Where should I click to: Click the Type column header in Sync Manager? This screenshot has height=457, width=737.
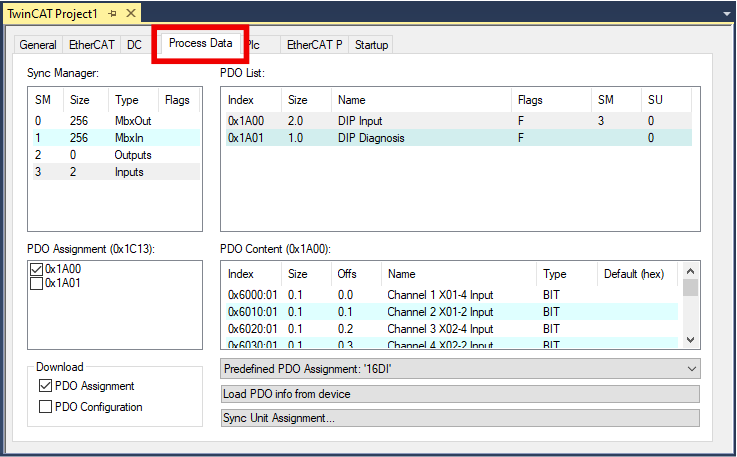133,100
